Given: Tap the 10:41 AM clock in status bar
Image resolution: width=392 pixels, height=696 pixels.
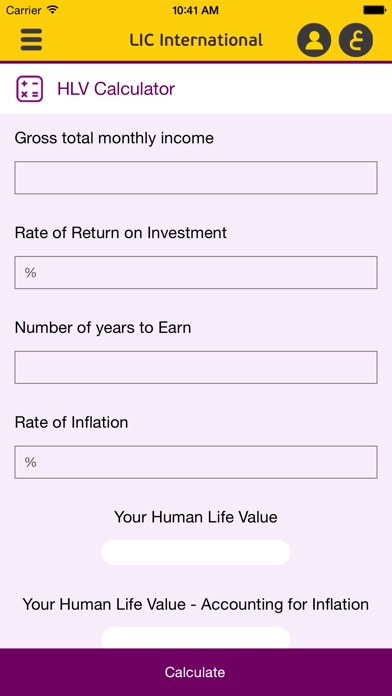Looking at the screenshot, I should 195,10.
